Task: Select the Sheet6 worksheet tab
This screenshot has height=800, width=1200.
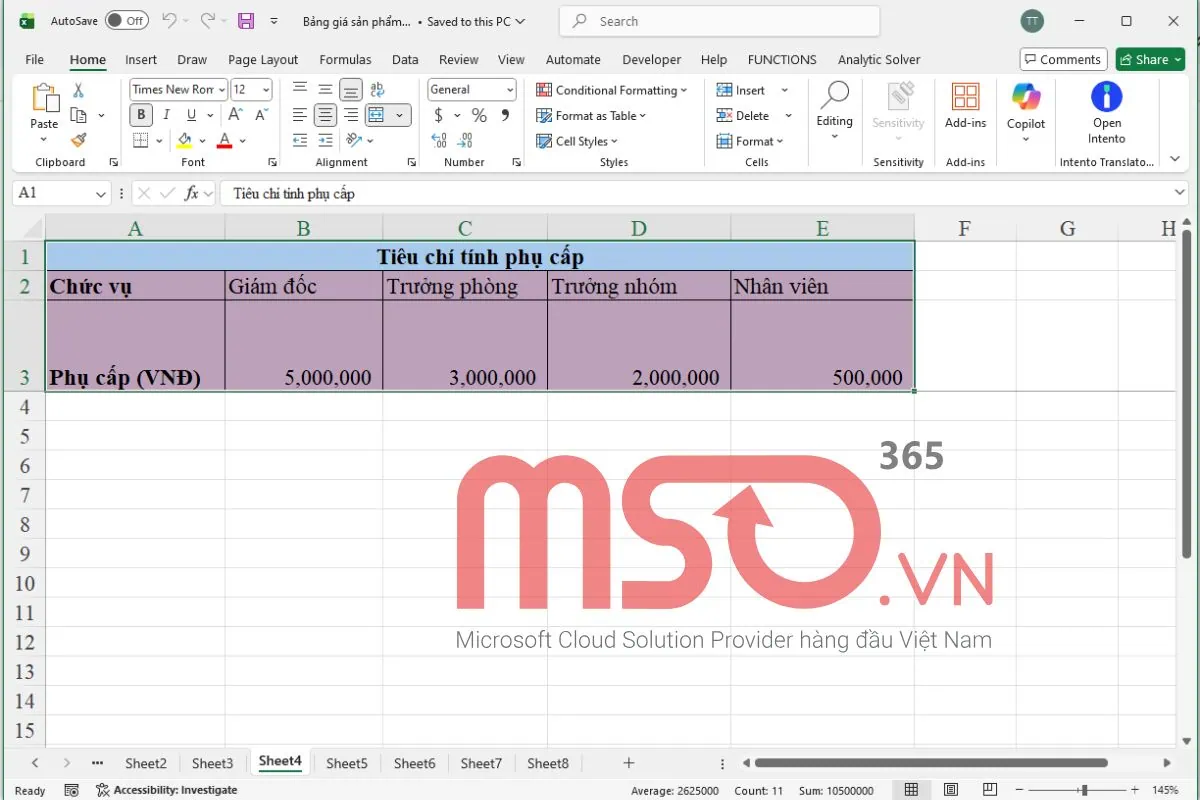Action: pos(414,762)
